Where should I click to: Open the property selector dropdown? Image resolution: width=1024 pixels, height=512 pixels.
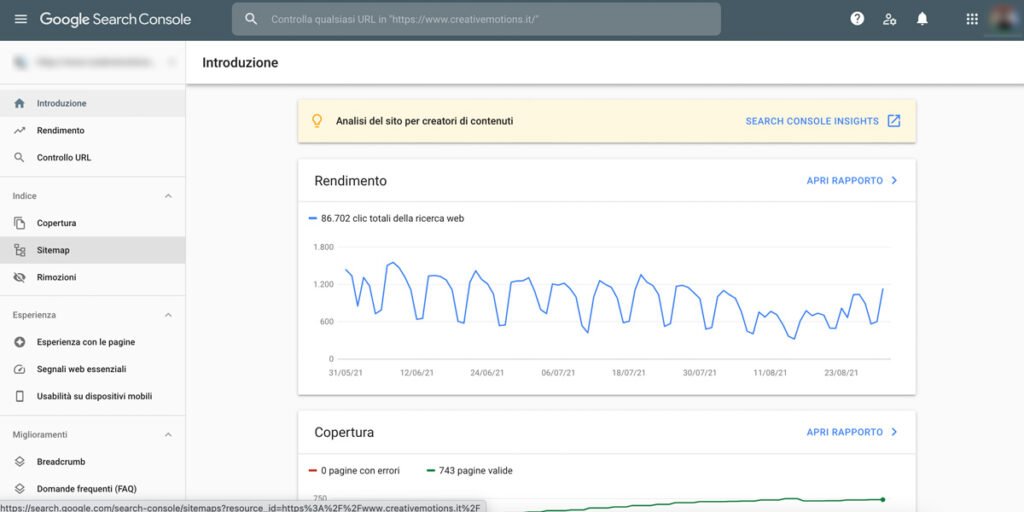[x=93, y=62]
